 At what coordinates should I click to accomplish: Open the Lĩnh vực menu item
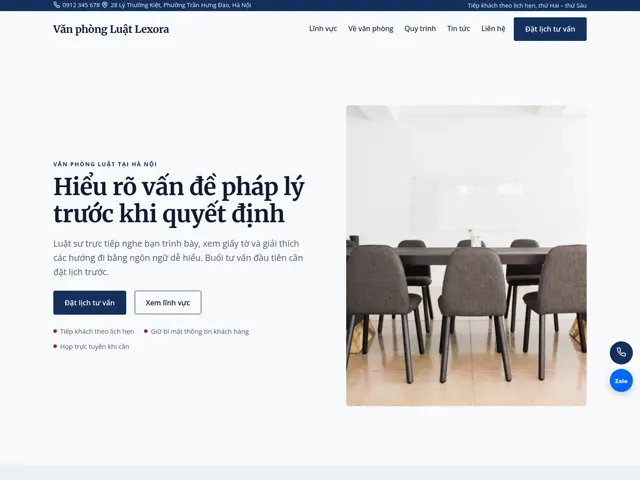tap(323, 29)
